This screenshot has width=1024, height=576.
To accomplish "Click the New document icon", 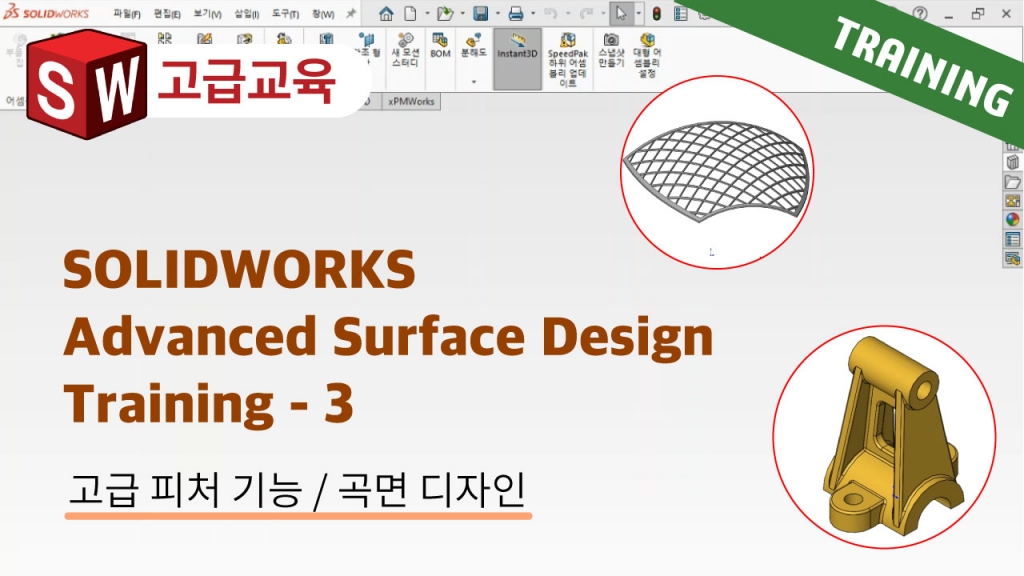I will 410,13.
